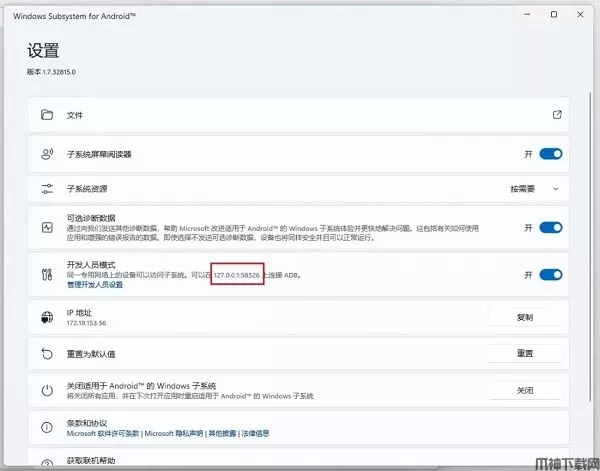This screenshot has width=600, height=471.
Task: Click the IP address 172.19.153.56 text
Action: (x=86, y=323)
